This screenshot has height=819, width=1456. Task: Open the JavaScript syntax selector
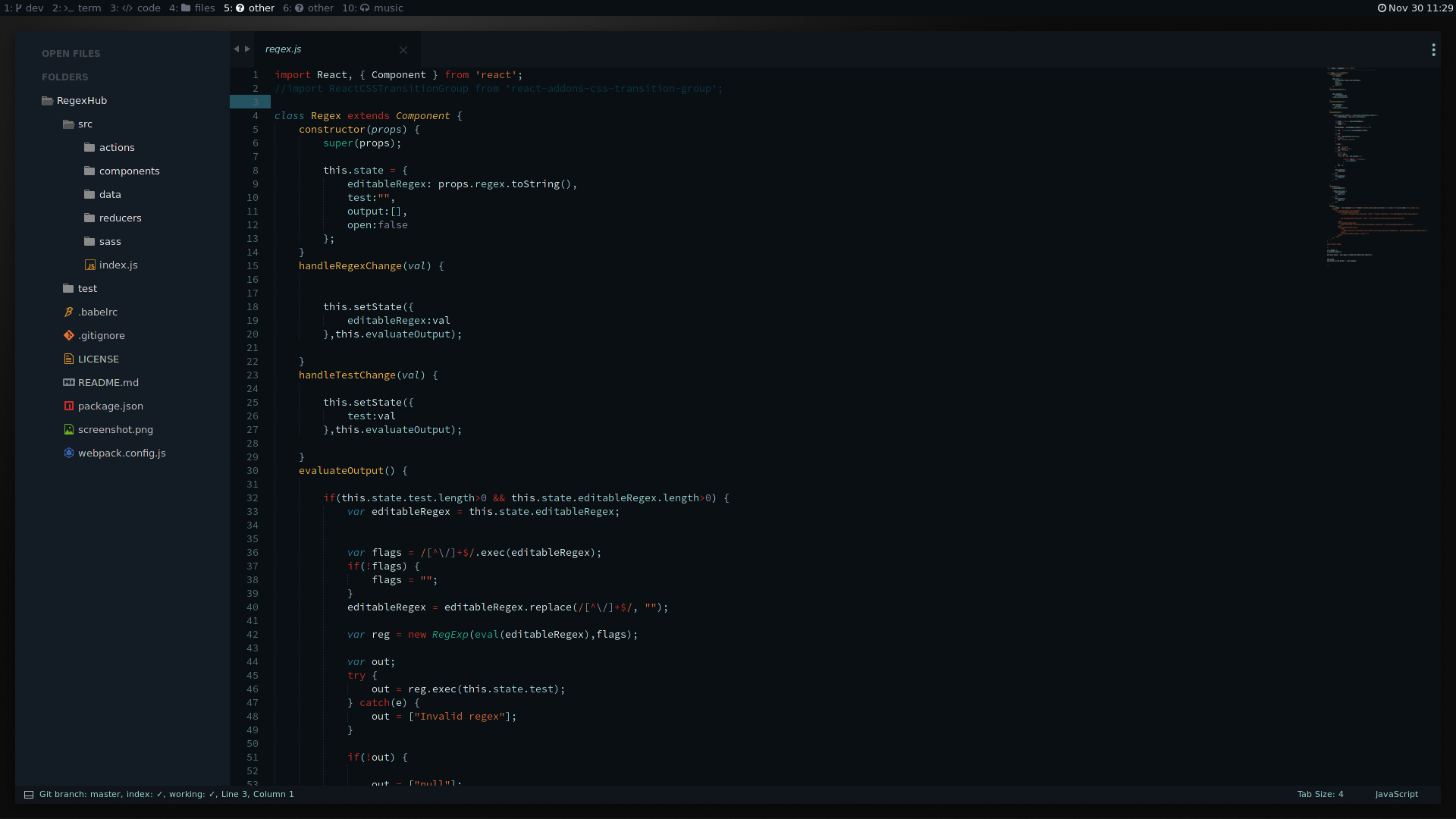pos(1396,794)
